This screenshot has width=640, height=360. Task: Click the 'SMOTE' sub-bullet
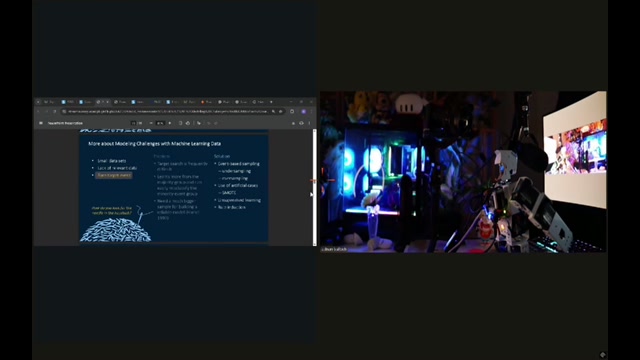[229, 193]
